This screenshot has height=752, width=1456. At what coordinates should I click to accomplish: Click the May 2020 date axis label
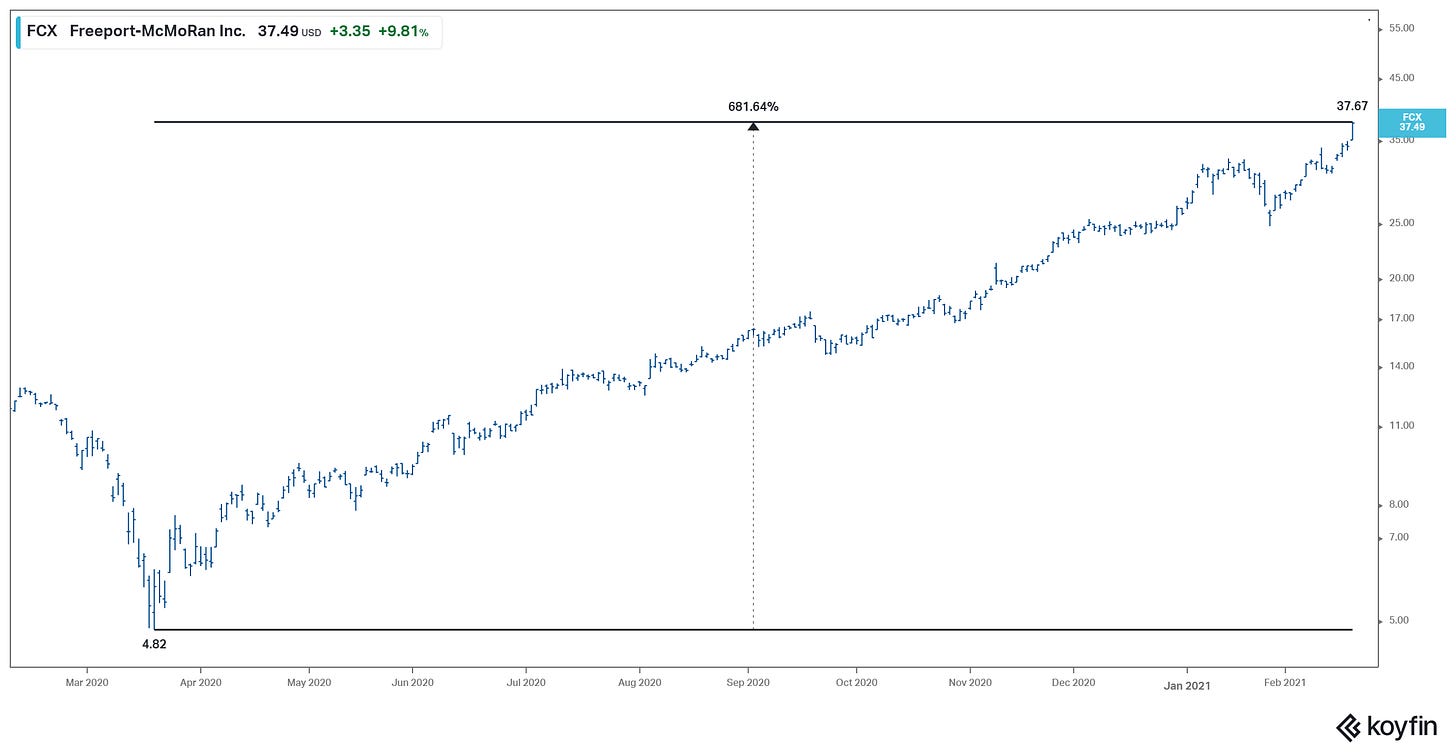309,682
